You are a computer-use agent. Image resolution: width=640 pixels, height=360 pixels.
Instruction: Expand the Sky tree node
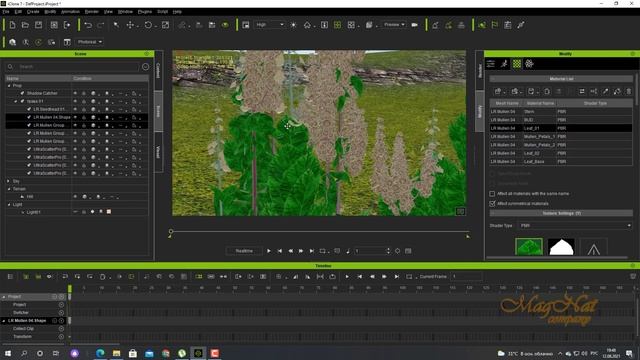click(x=9, y=181)
